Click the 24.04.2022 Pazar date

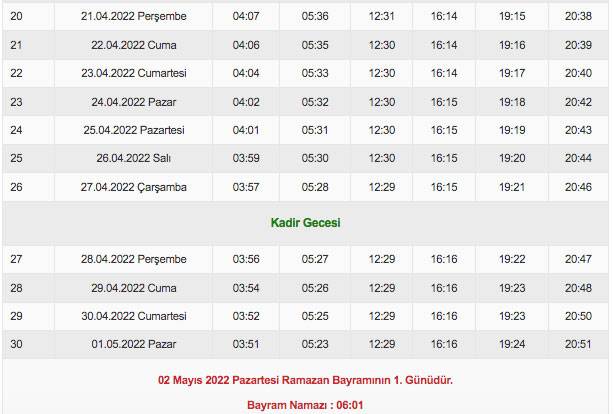click(x=134, y=102)
